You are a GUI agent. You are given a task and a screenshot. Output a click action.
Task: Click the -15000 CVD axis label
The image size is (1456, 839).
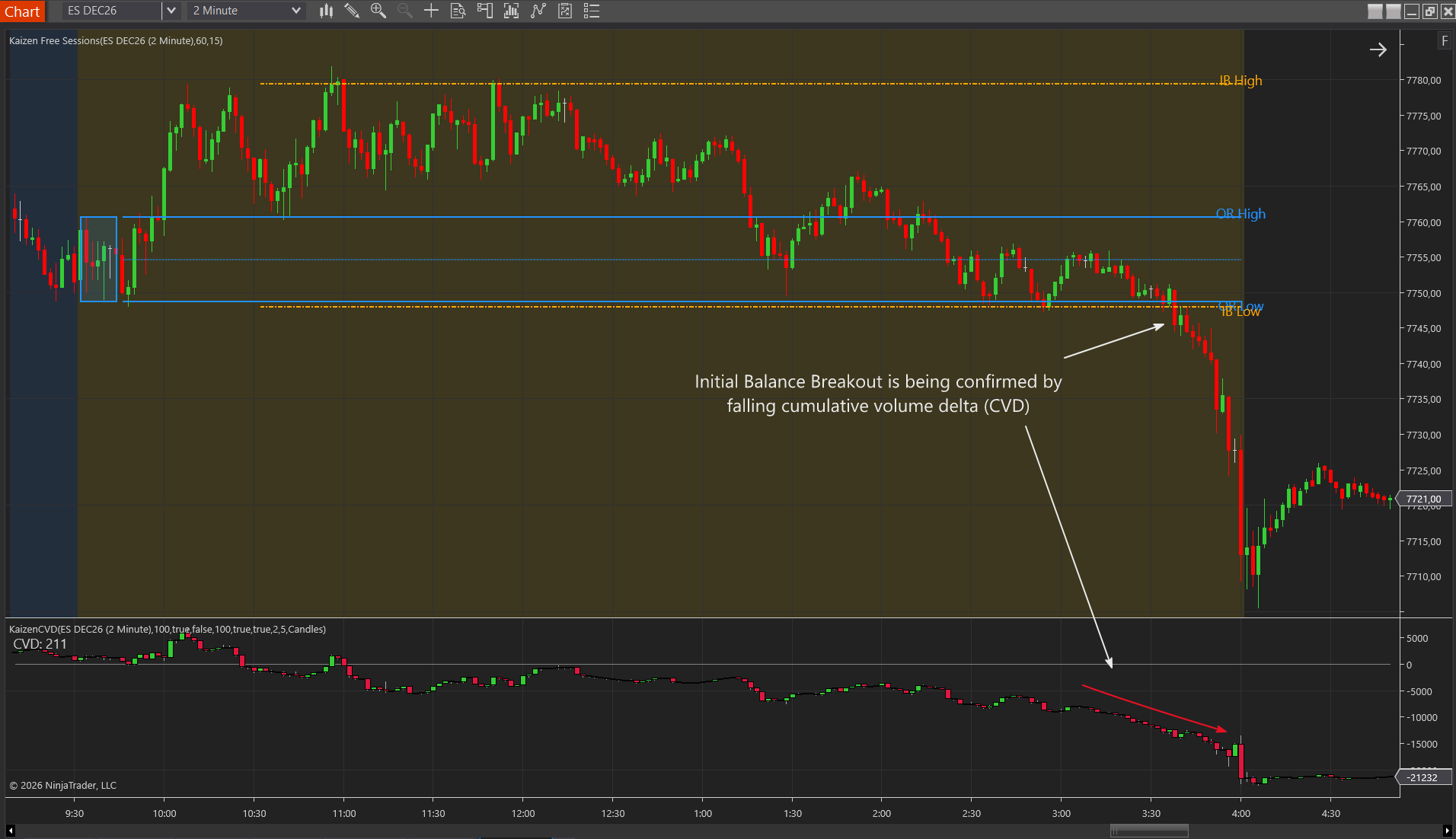(1421, 744)
